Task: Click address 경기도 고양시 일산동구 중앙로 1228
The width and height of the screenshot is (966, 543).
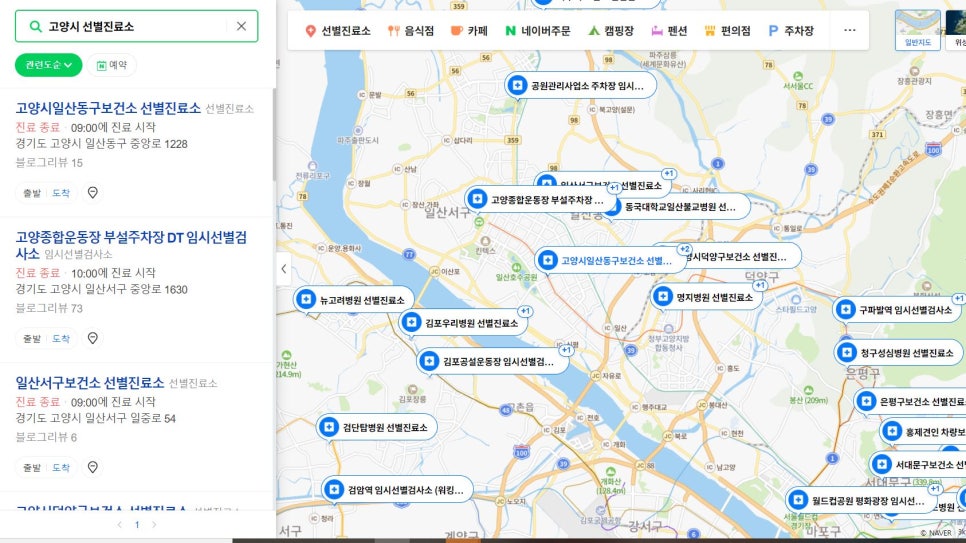Action: [102, 144]
